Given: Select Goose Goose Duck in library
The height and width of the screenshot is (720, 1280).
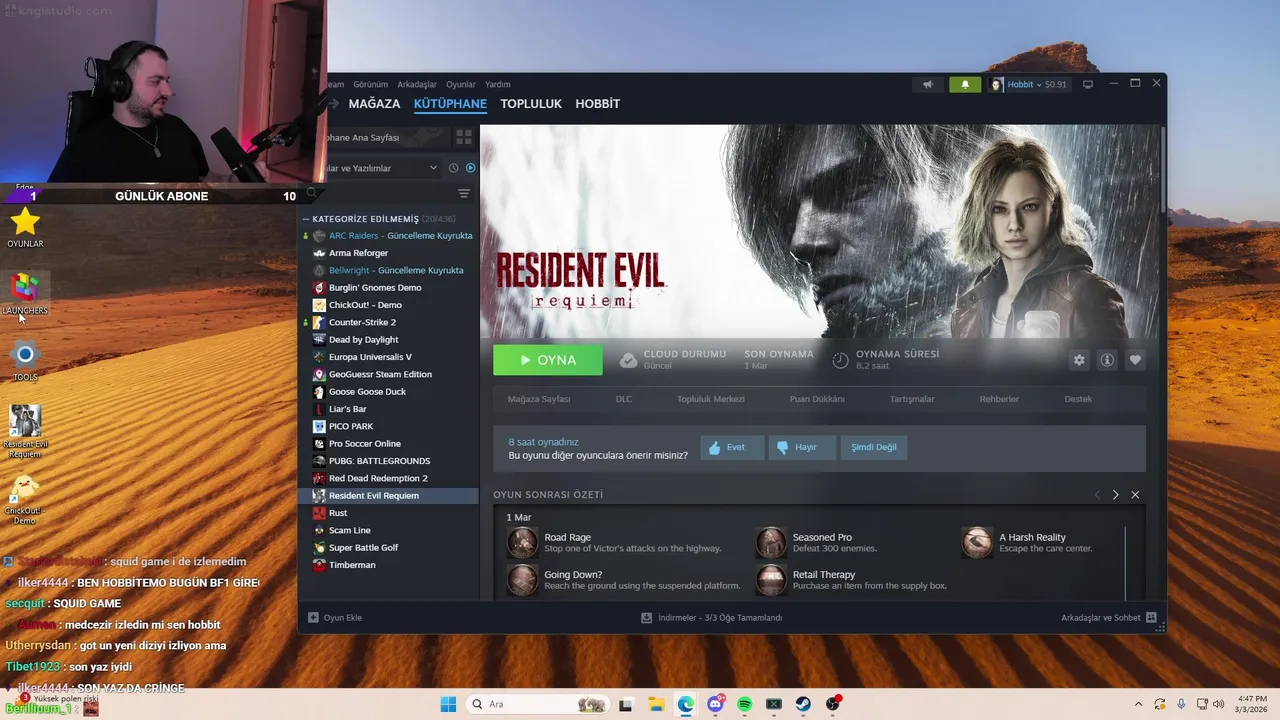Looking at the screenshot, I should click(x=390, y=392).
